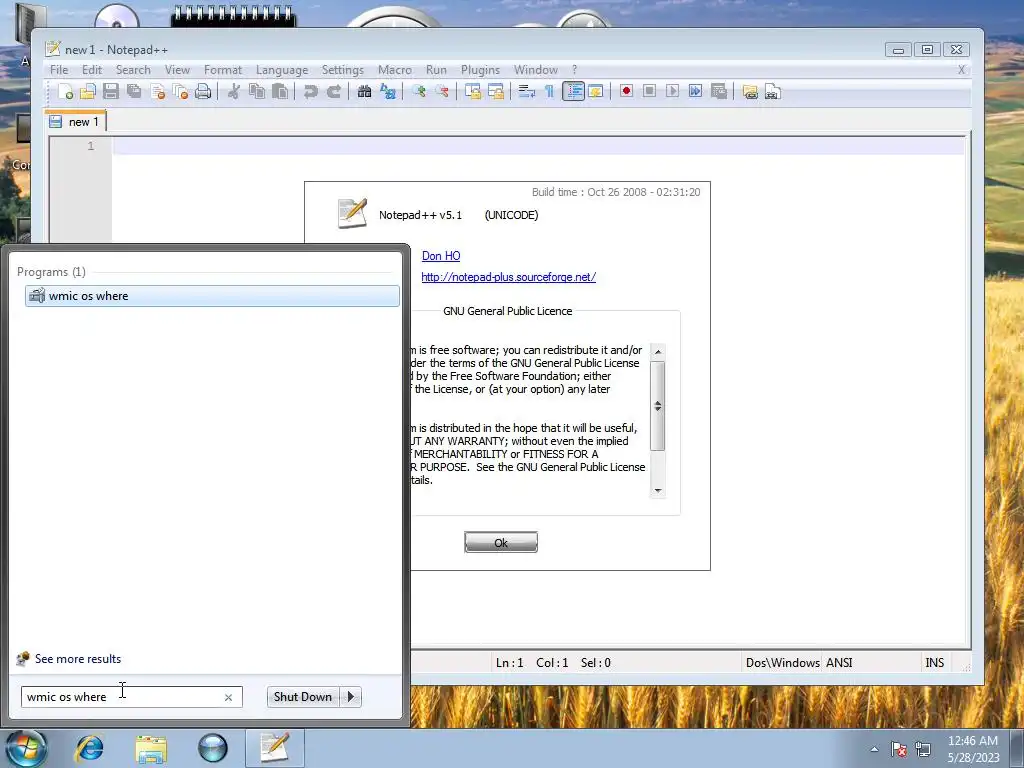Click the Playback macro icon
The height and width of the screenshot is (768, 1024).
[x=672, y=91]
